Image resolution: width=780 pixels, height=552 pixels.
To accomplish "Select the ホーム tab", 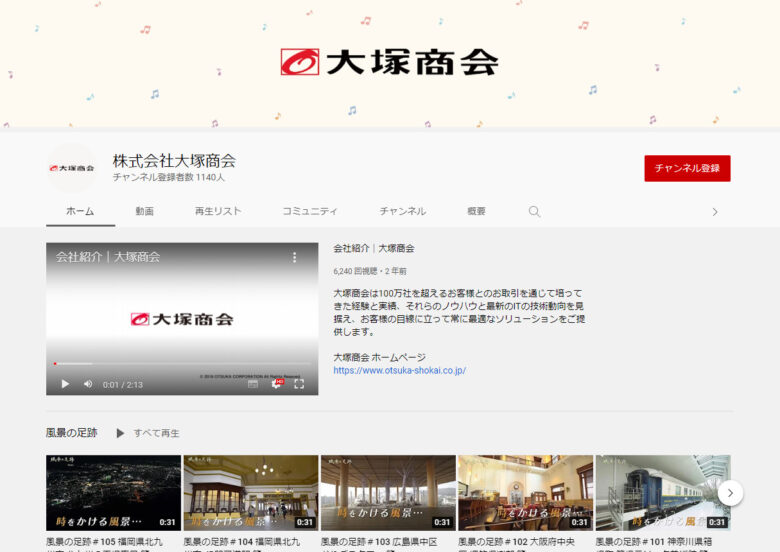I will [x=80, y=211].
